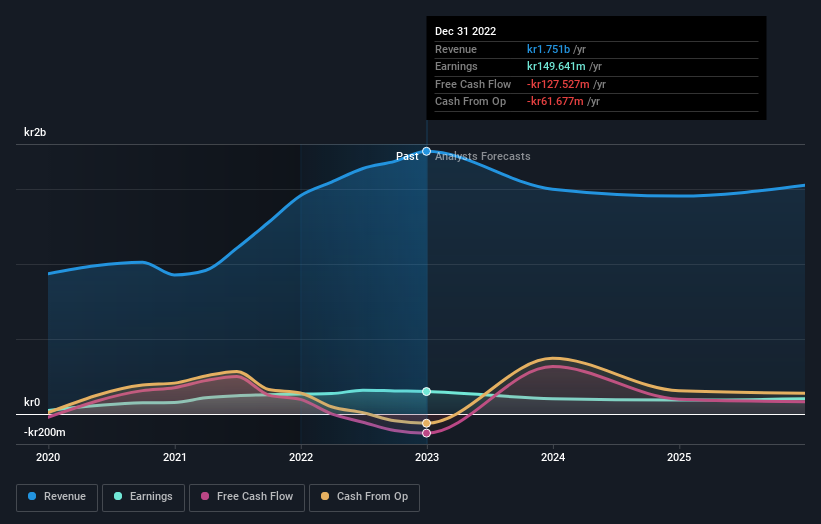Click the 2024 x-axis label

pos(553,458)
